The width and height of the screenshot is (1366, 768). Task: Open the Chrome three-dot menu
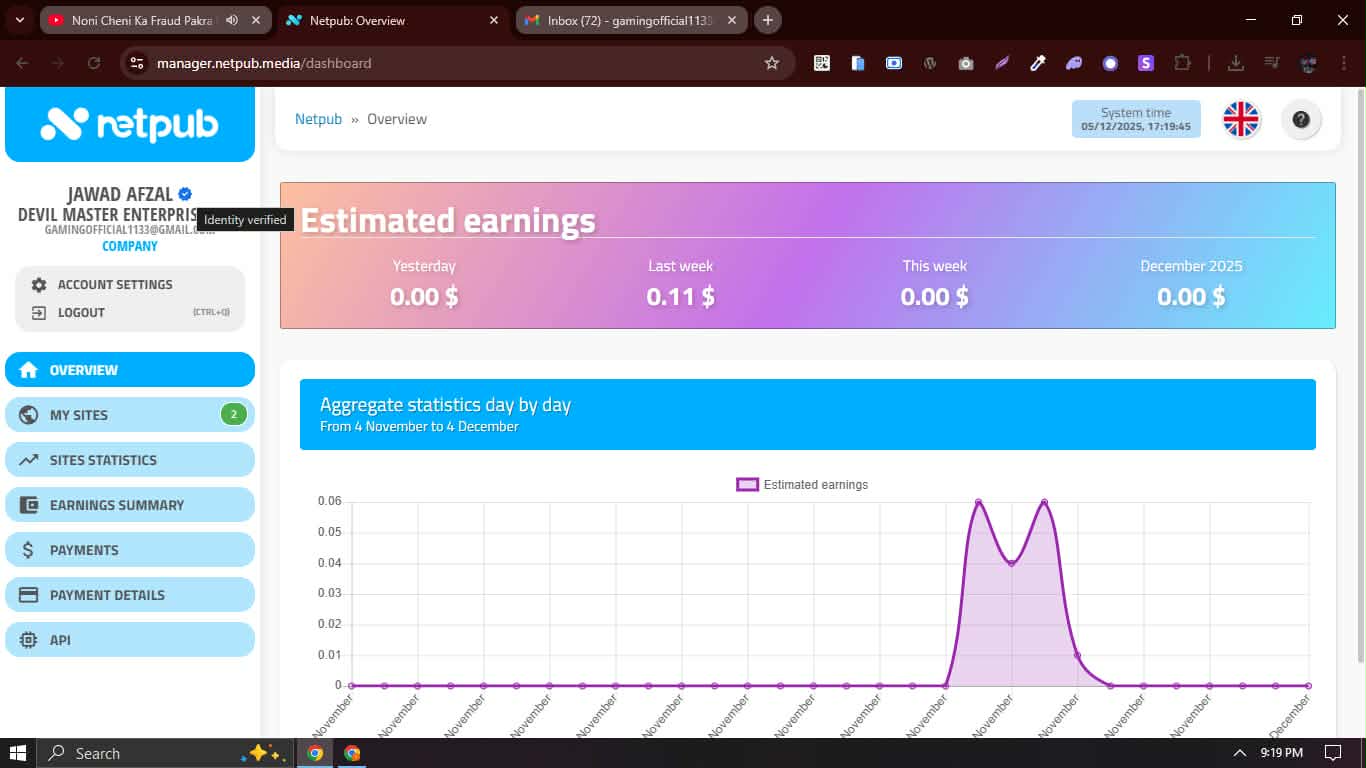(1343, 63)
